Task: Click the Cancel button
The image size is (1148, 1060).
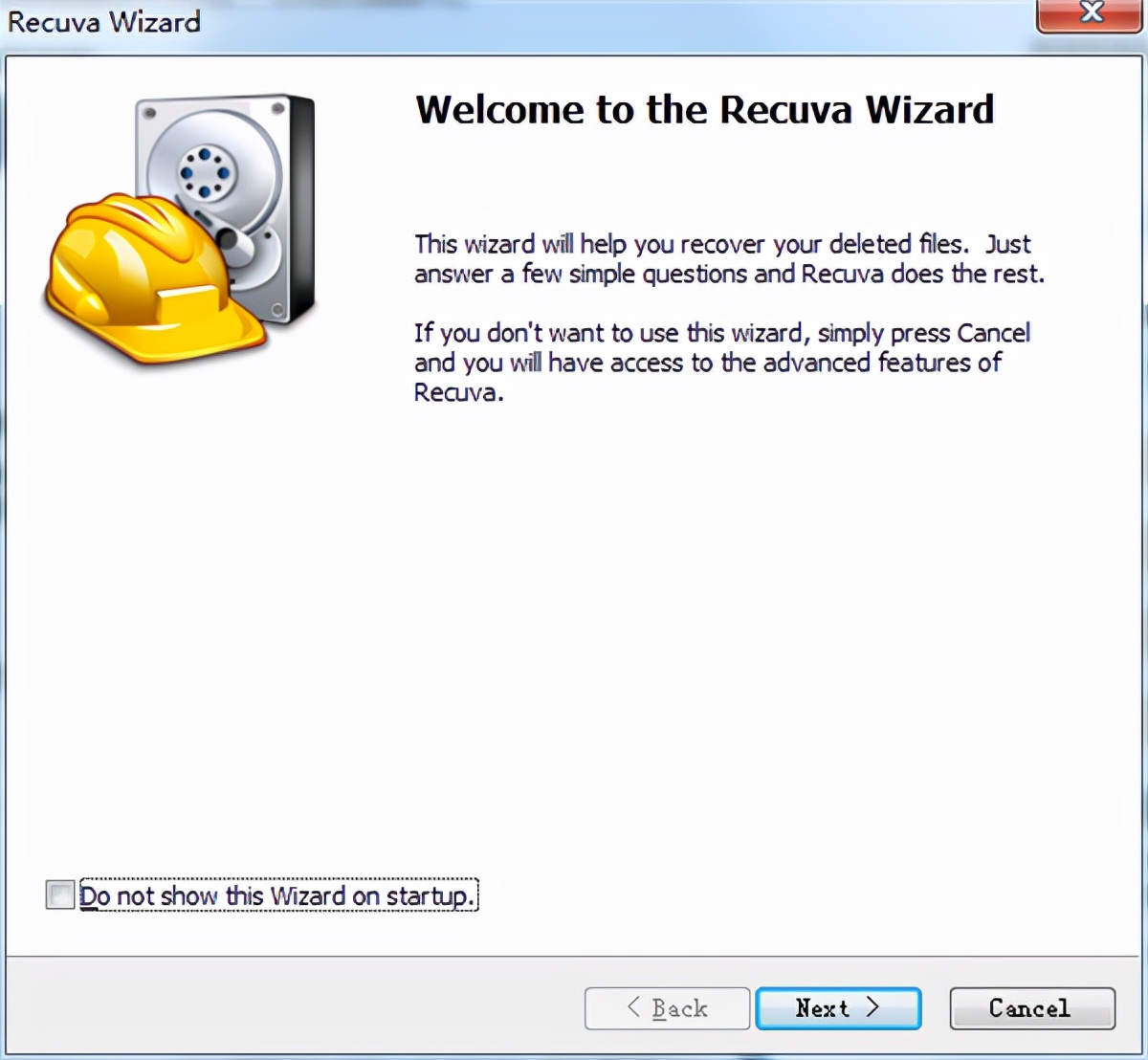Action: (x=1032, y=1008)
